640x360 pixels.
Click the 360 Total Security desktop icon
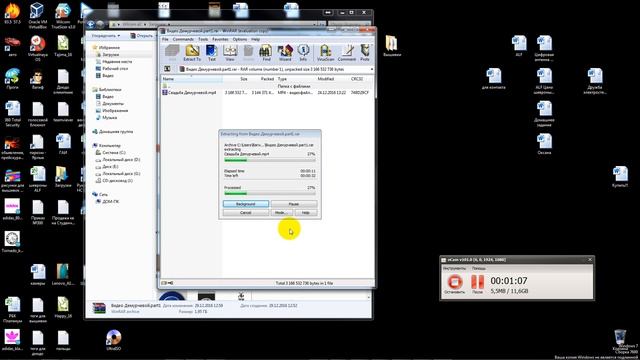13,114
